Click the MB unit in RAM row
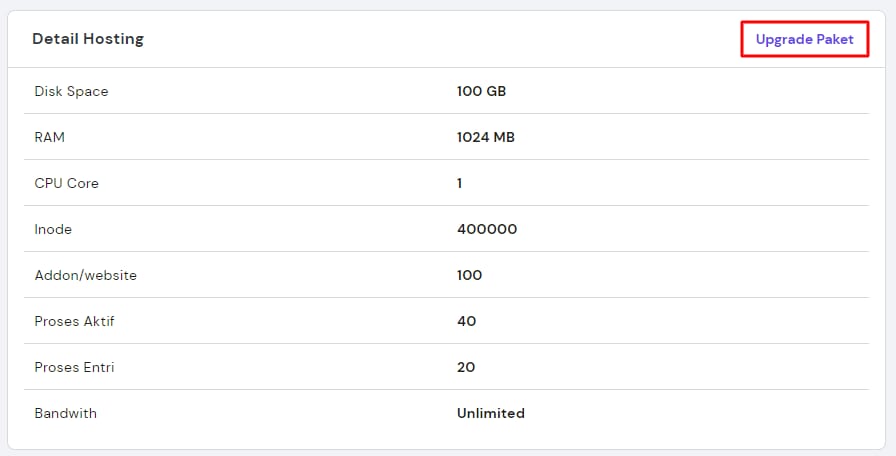Viewport: 896px width, 456px height. click(503, 137)
